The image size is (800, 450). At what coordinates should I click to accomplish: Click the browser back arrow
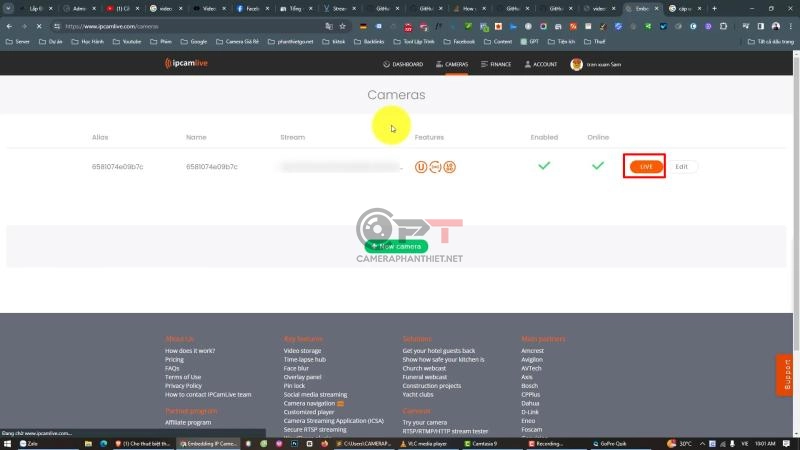click(x=8, y=26)
